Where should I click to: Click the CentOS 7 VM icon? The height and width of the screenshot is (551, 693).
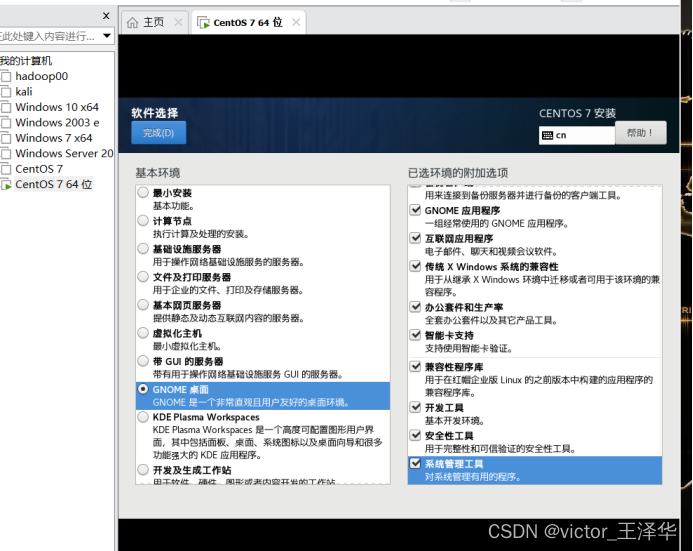point(6,170)
